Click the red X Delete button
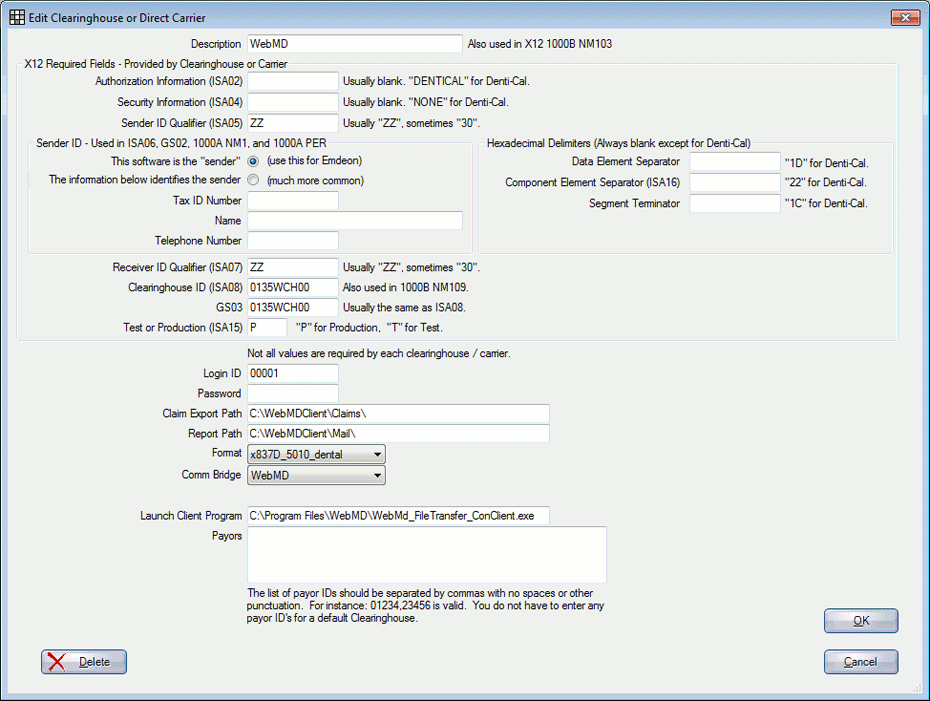The height and width of the screenshot is (701, 930). (84, 662)
